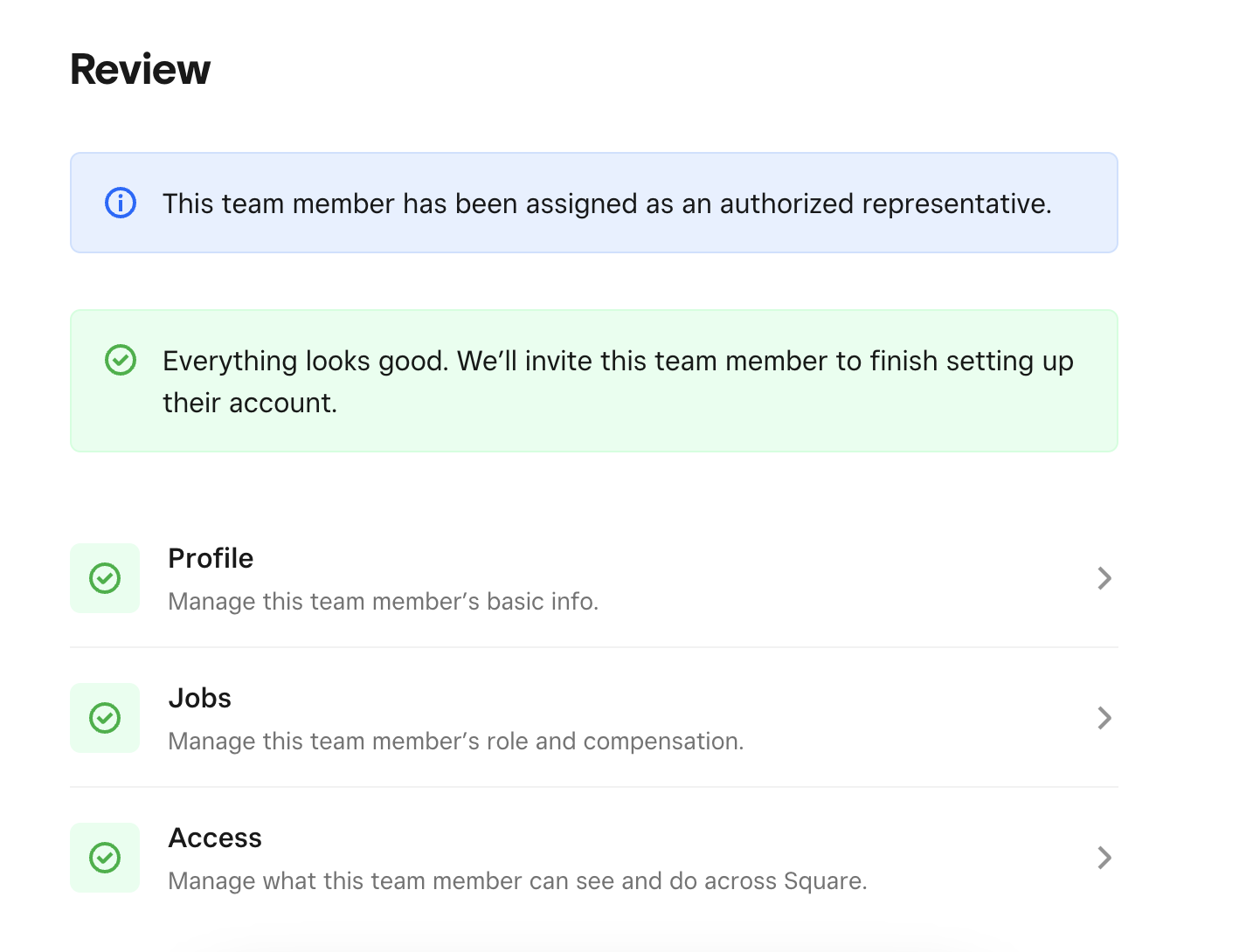1253x952 pixels.
Task: Select the Jobs section checkmark icon
Action: 104,717
